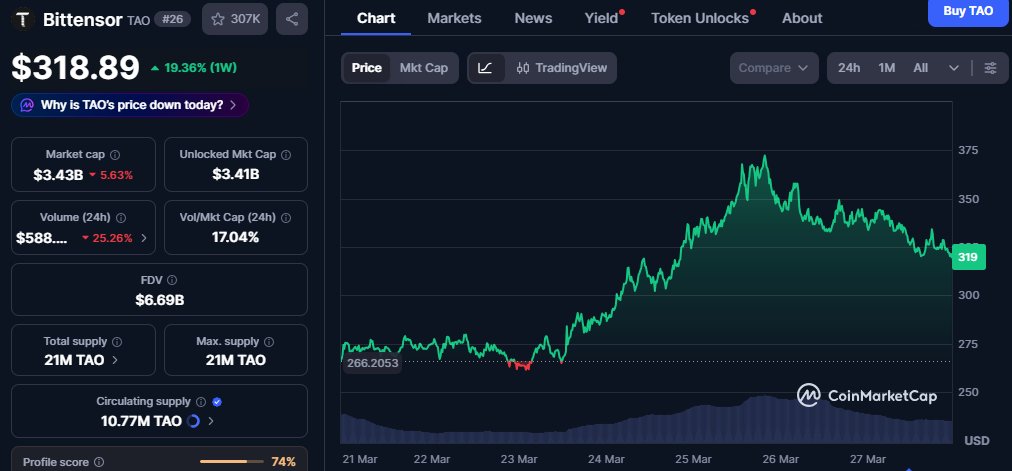The width and height of the screenshot is (1012, 471).
Task: Click the $3.43B market cap value
Action: pyautogui.click(x=58, y=175)
